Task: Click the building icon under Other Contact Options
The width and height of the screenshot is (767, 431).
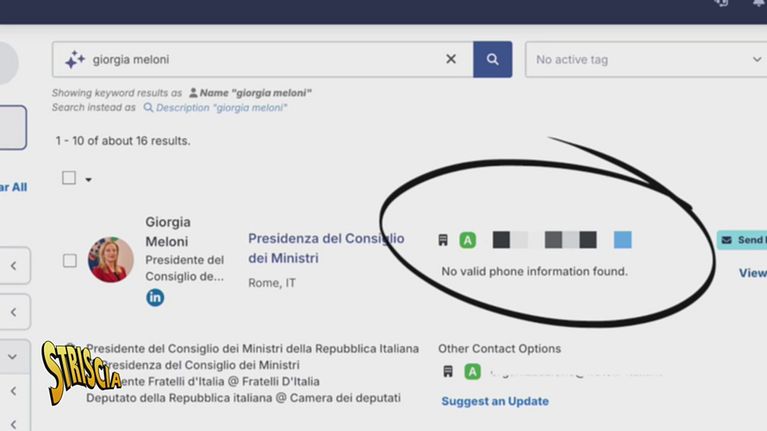Action: [x=447, y=371]
